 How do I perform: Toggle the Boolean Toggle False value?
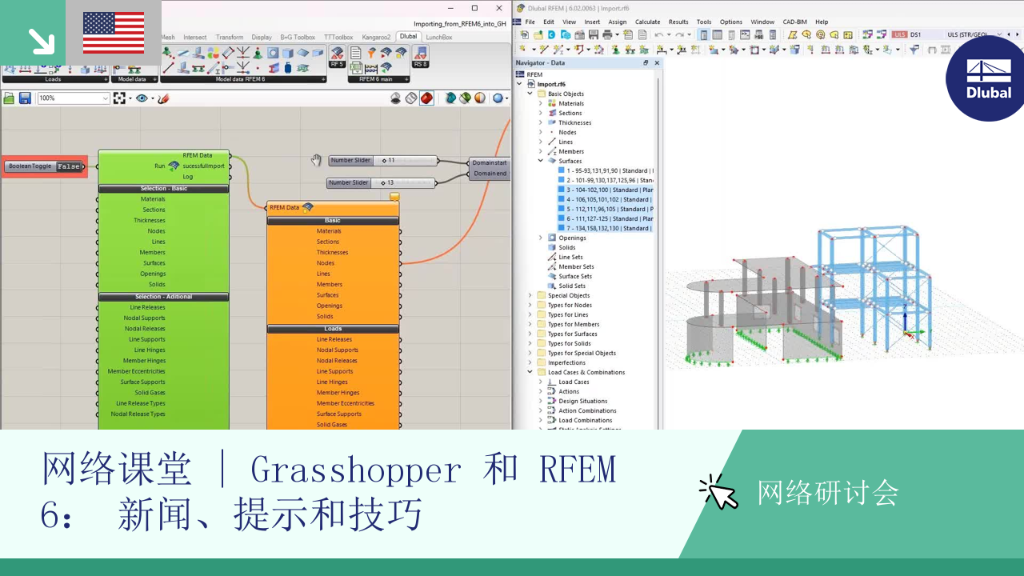click(68, 167)
